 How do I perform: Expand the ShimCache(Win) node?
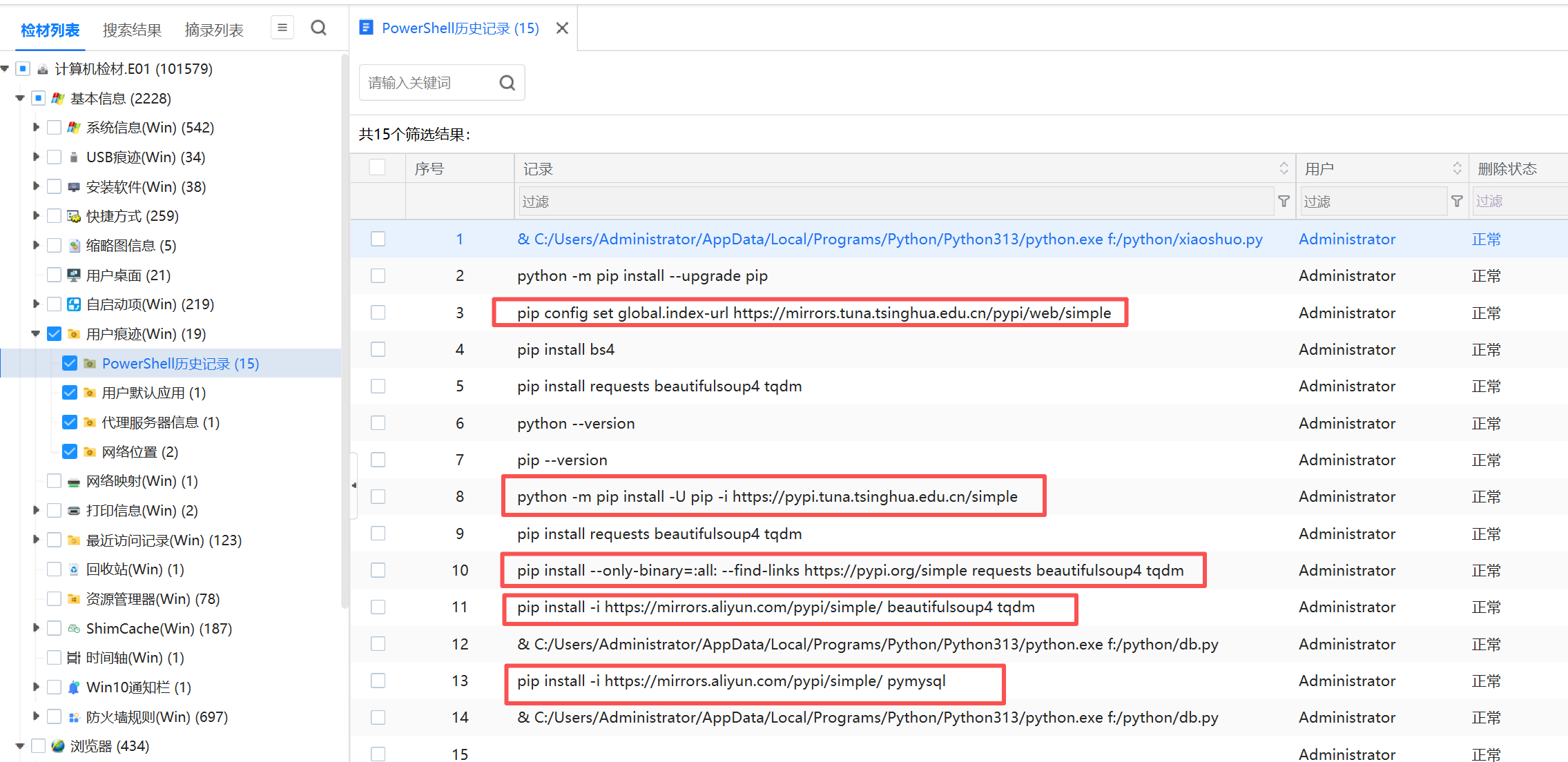coord(36,629)
